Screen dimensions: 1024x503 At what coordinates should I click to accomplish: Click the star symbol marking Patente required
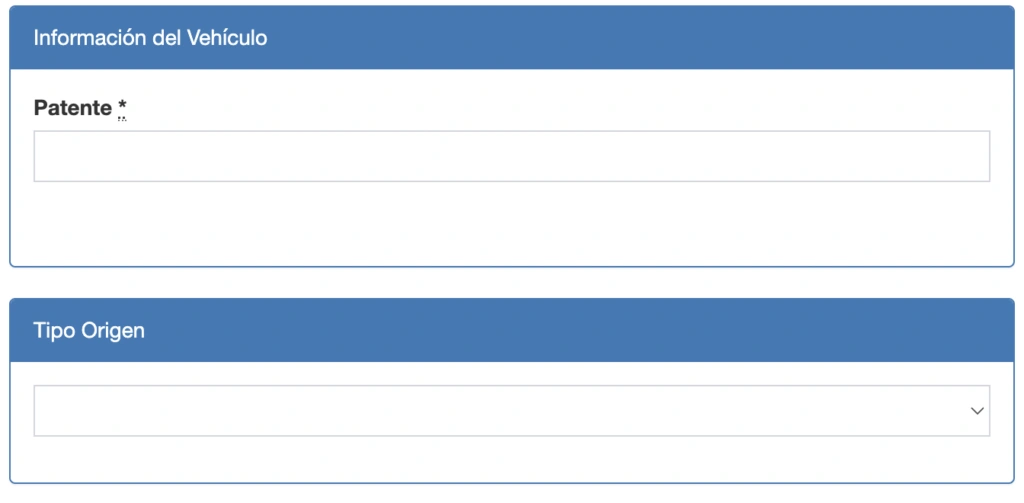[x=122, y=107]
